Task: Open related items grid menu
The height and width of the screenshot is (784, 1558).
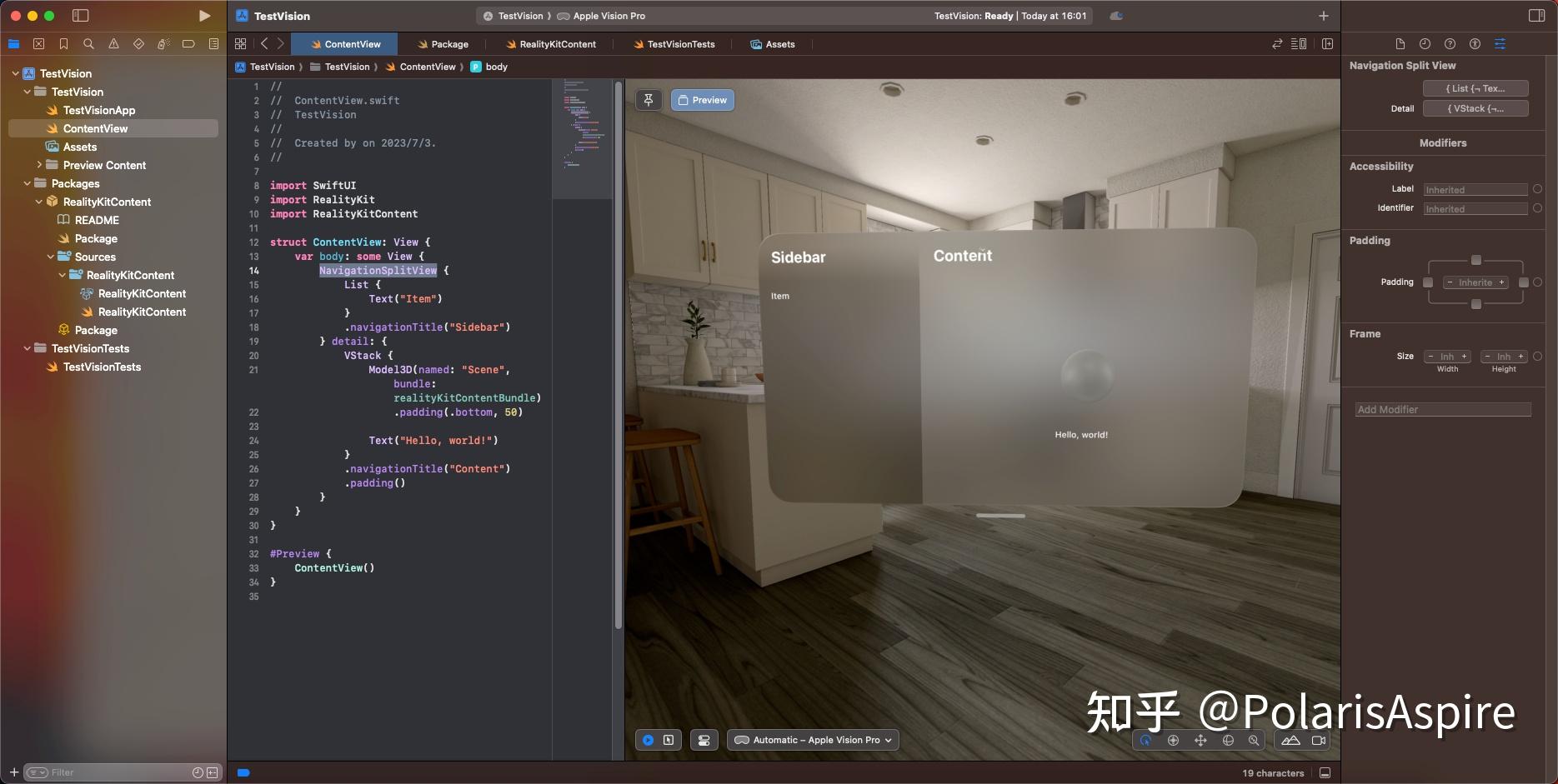Action: 241,44
